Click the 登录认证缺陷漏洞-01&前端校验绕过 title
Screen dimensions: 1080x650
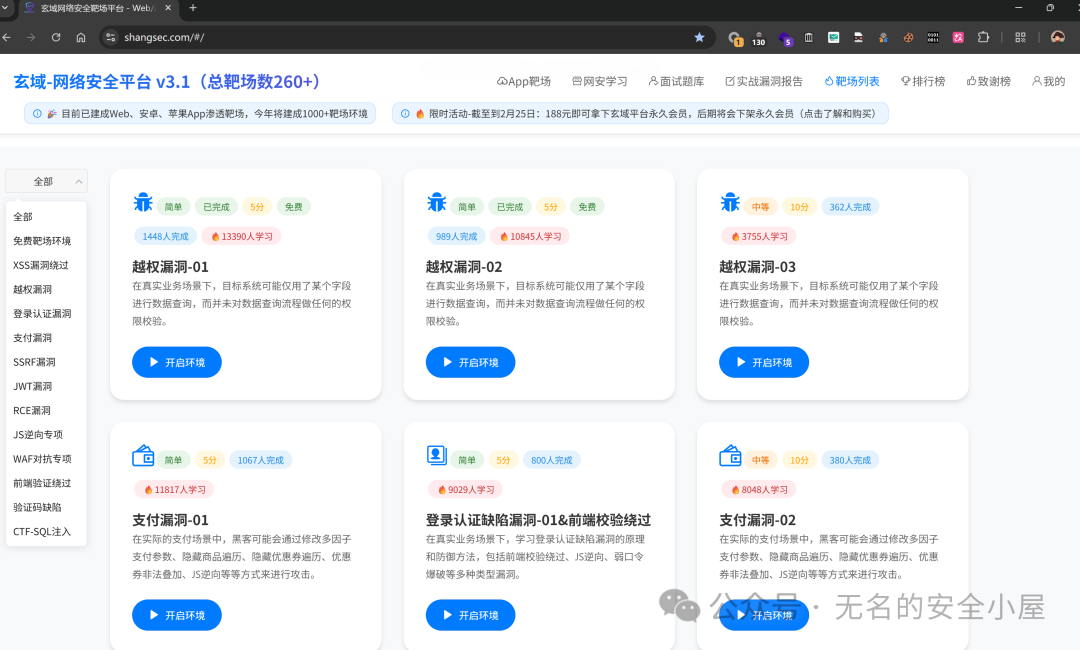pos(538,520)
